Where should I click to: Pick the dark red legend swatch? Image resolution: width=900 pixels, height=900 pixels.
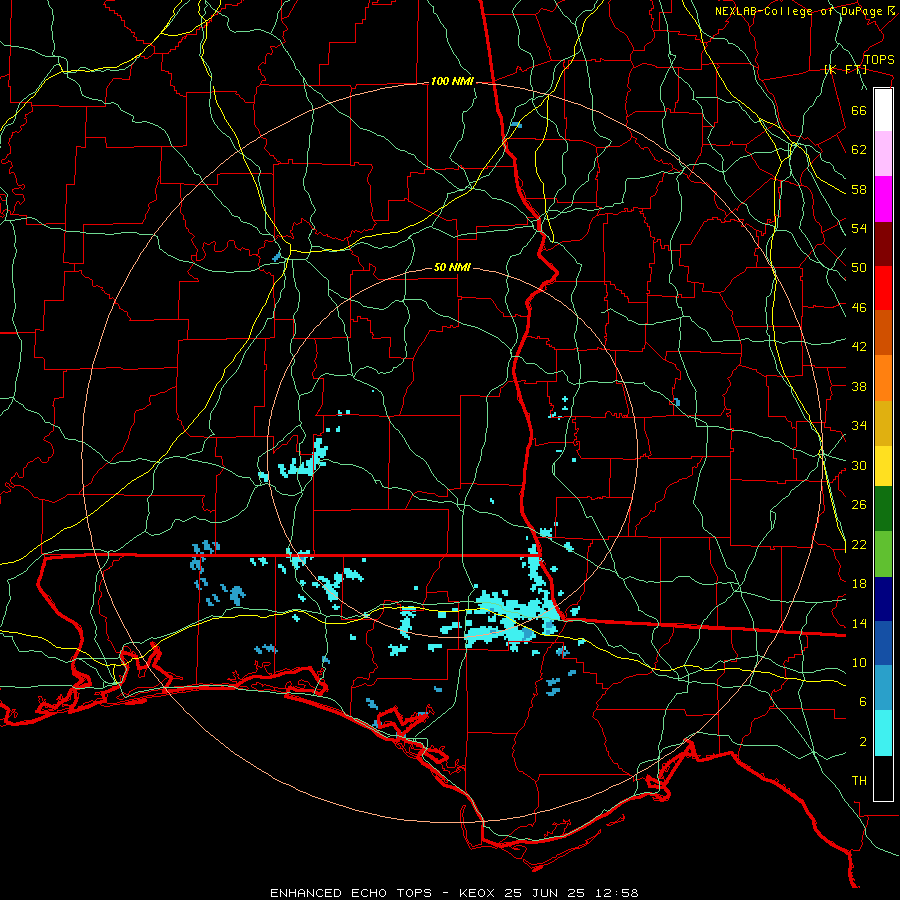(883, 243)
